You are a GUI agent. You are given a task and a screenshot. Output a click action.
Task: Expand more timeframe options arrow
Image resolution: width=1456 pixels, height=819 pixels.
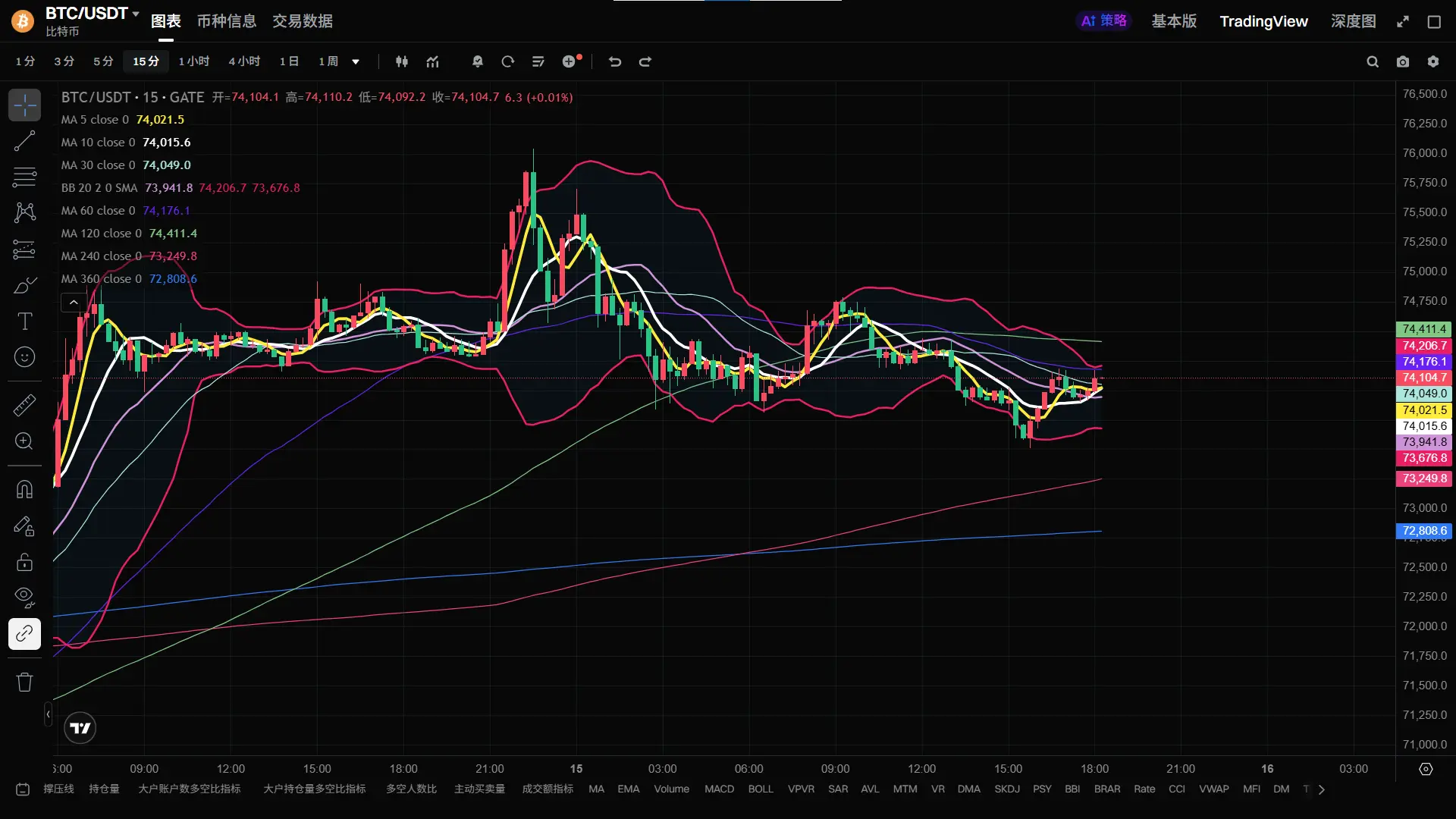click(x=356, y=62)
